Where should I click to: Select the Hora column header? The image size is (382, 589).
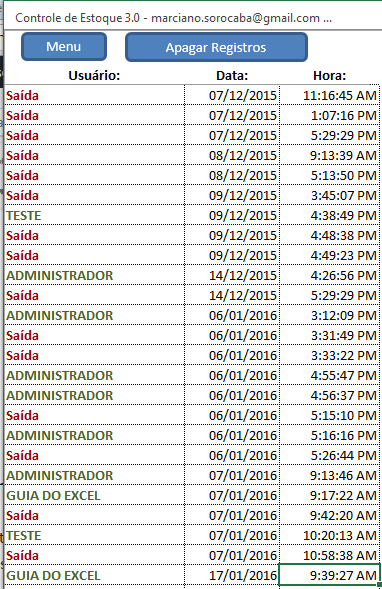329,76
